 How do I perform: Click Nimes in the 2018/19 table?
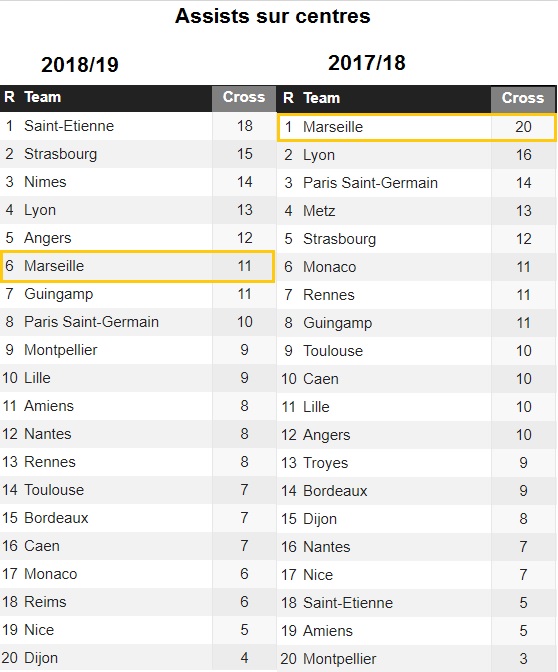click(45, 182)
